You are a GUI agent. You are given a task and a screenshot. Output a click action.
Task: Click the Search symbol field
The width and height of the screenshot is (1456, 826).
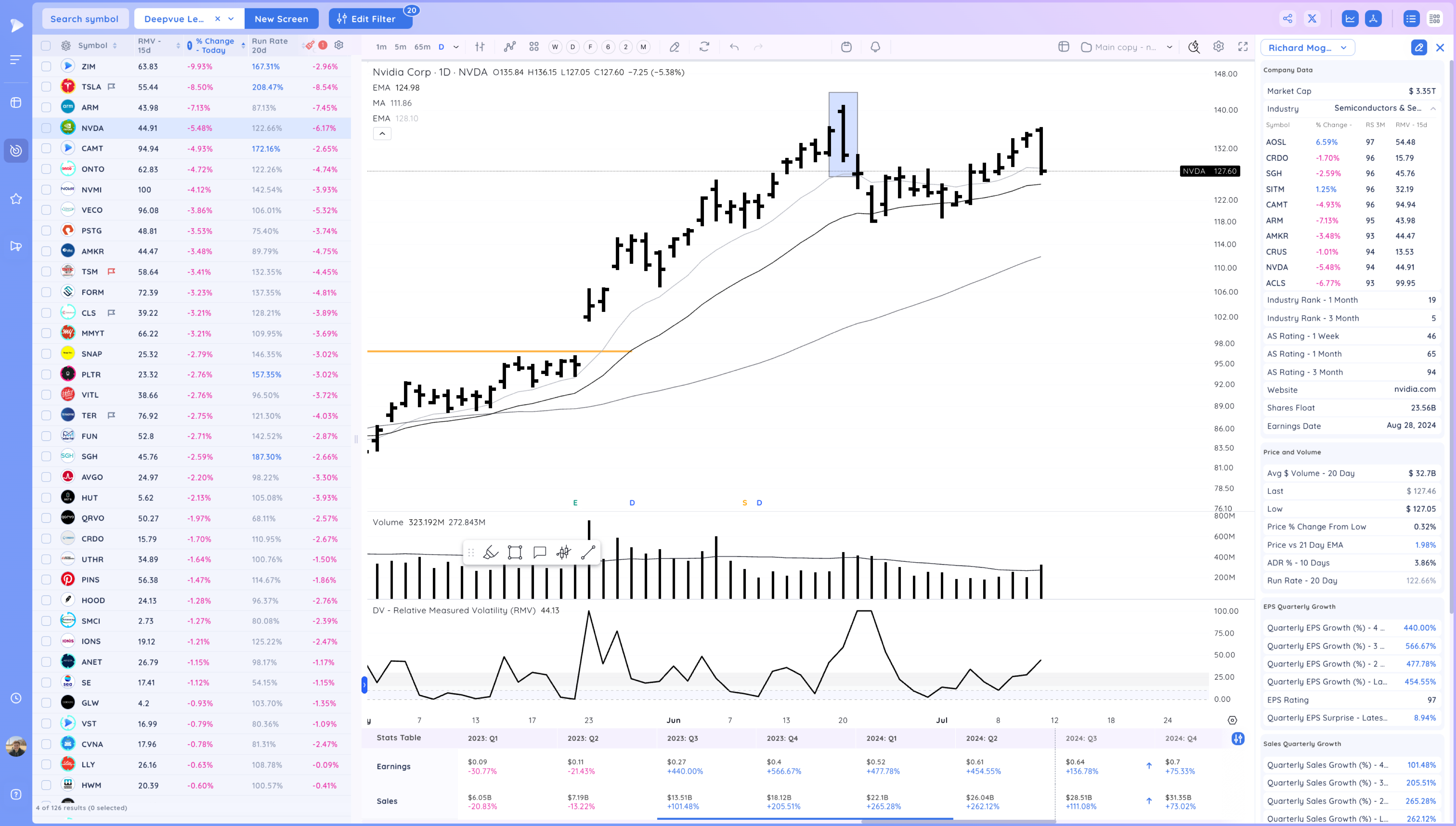coord(84,19)
